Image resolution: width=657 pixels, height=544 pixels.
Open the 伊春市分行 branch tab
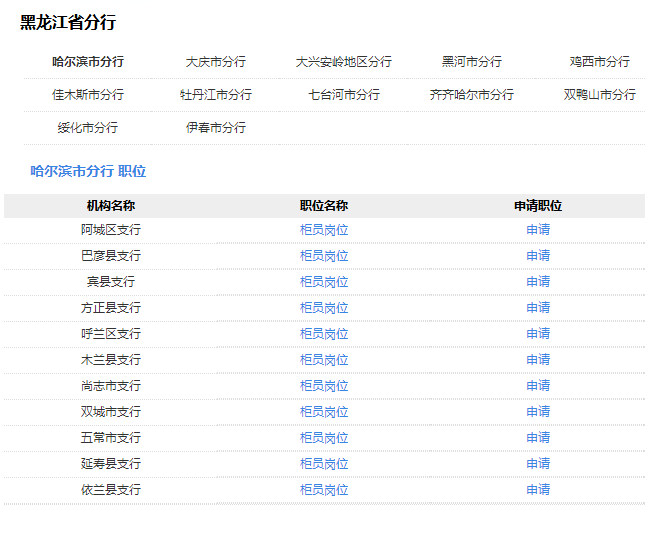(x=216, y=127)
